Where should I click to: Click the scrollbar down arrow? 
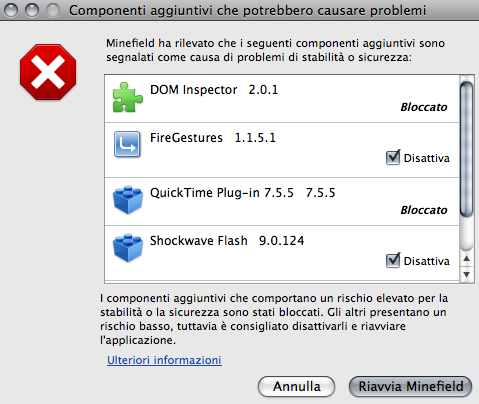[467, 275]
